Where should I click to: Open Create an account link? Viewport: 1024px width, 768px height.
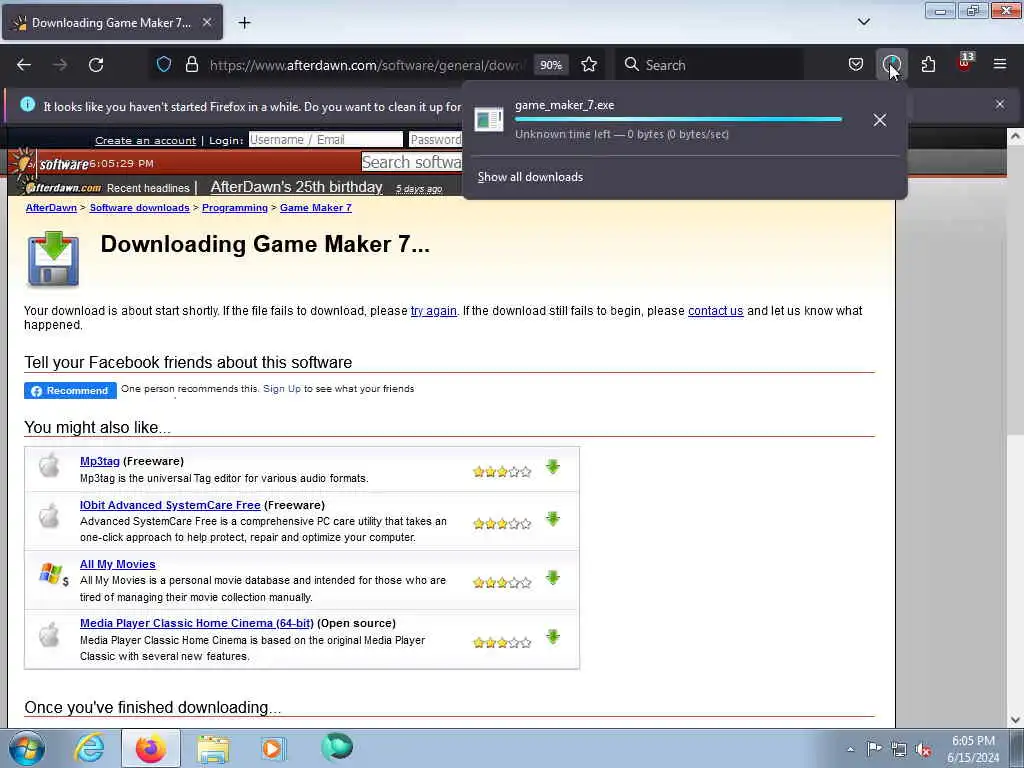[146, 140]
